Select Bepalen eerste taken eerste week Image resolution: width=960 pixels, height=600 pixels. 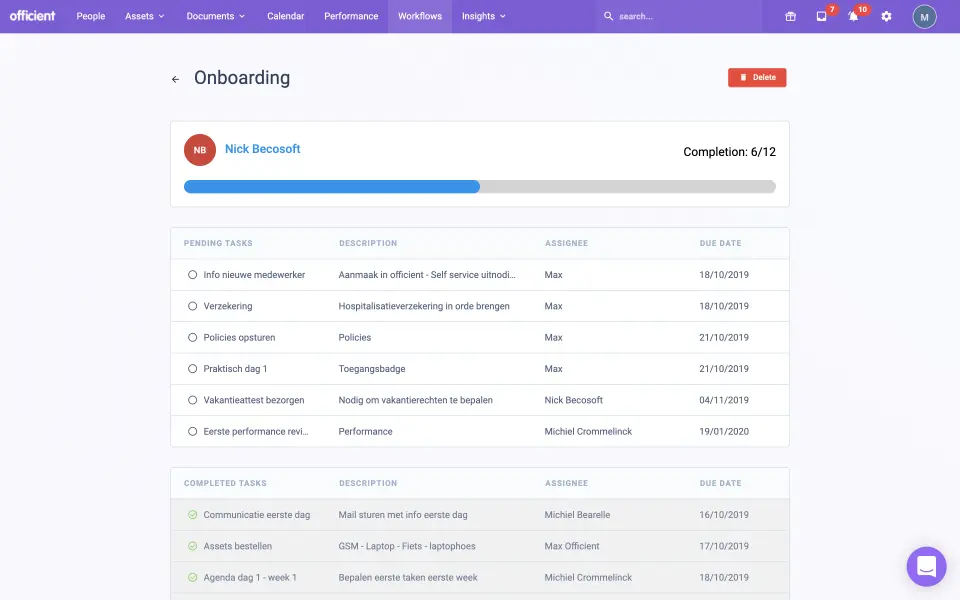408,577
